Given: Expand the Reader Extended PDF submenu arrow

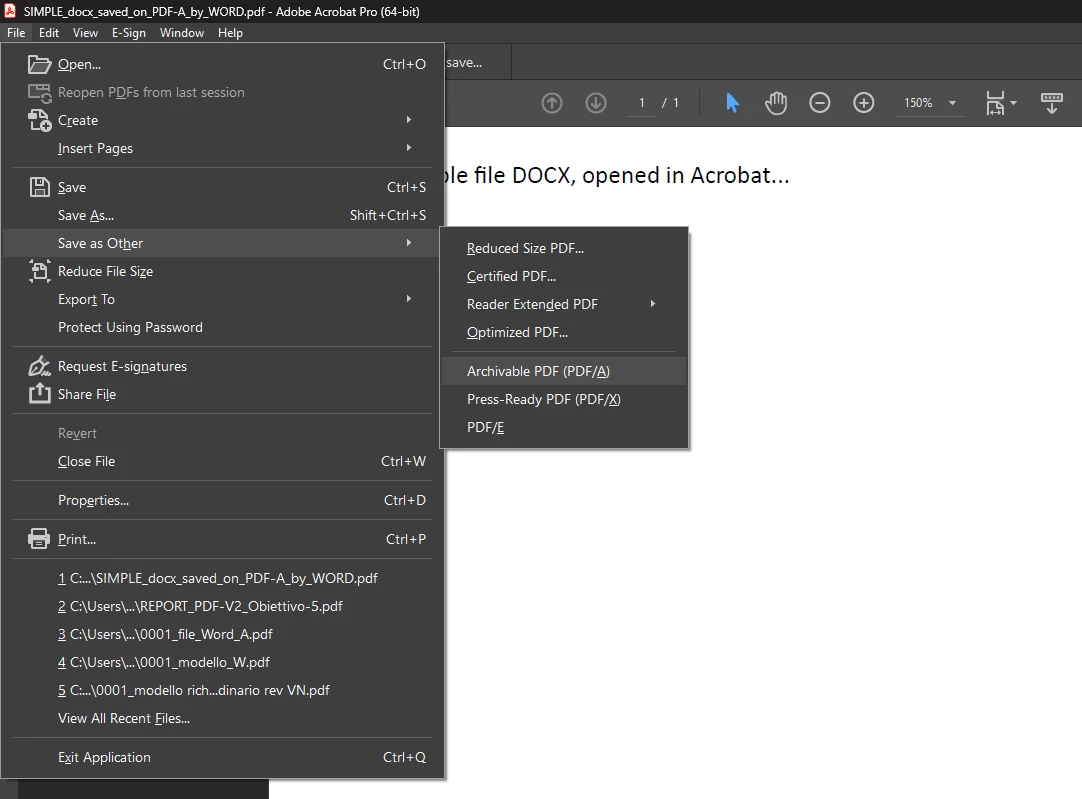Looking at the screenshot, I should (652, 304).
